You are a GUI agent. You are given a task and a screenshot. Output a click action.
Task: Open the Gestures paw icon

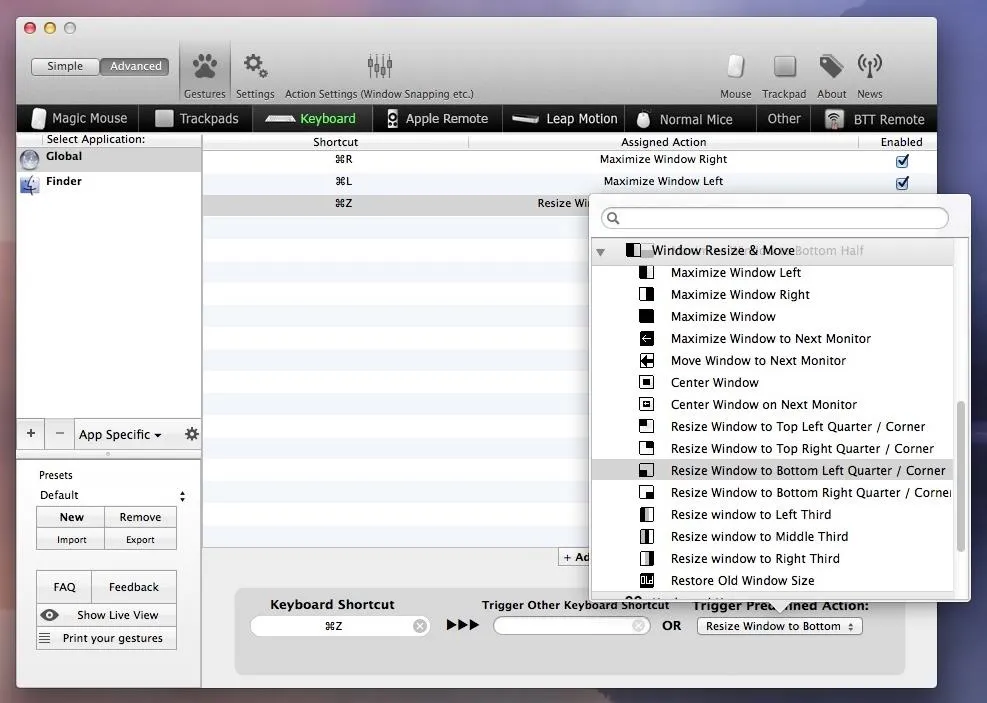pos(205,66)
